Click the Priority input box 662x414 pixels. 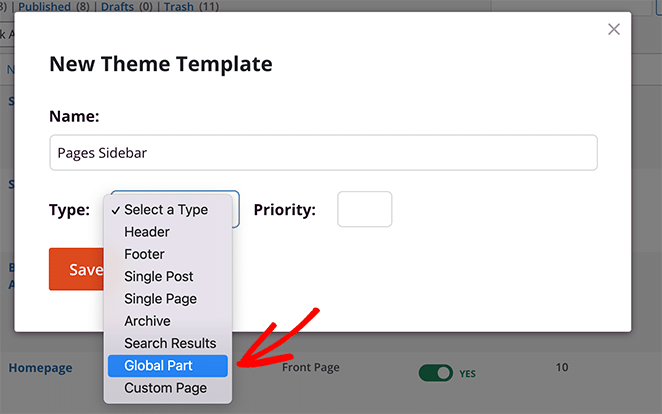pos(364,210)
